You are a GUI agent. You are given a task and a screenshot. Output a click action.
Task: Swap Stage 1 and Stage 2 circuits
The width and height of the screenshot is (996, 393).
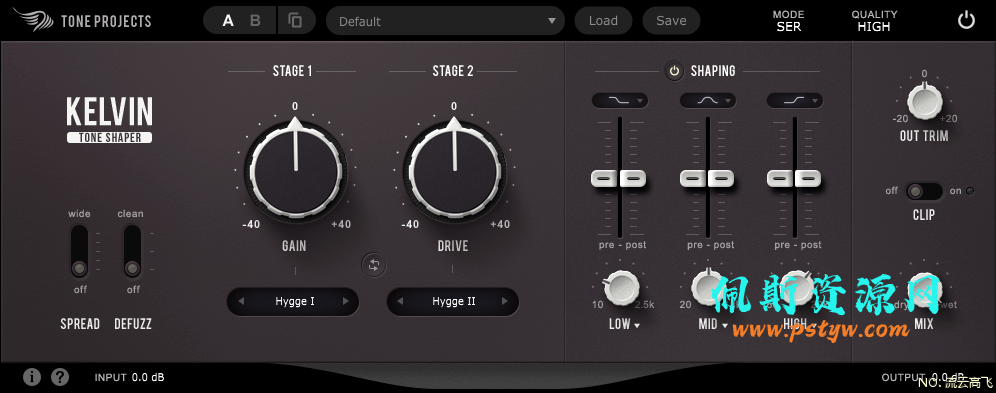point(374,265)
